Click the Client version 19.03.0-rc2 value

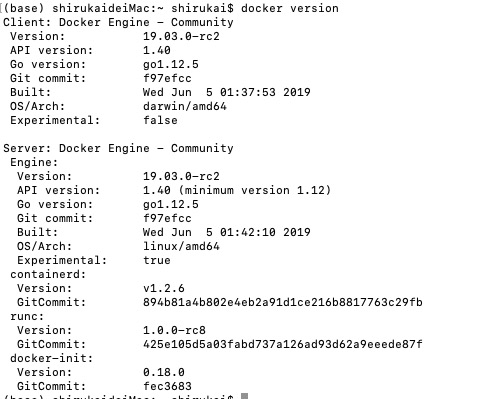[x=181, y=36]
